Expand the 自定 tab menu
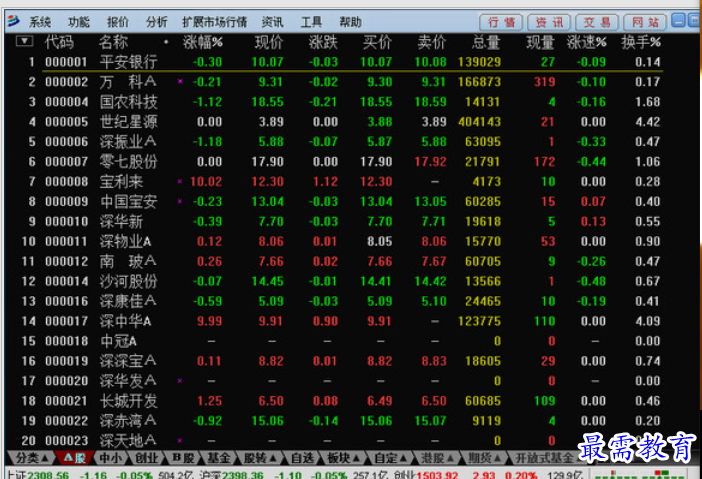Screen dimensions: 702x479 (390, 458)
